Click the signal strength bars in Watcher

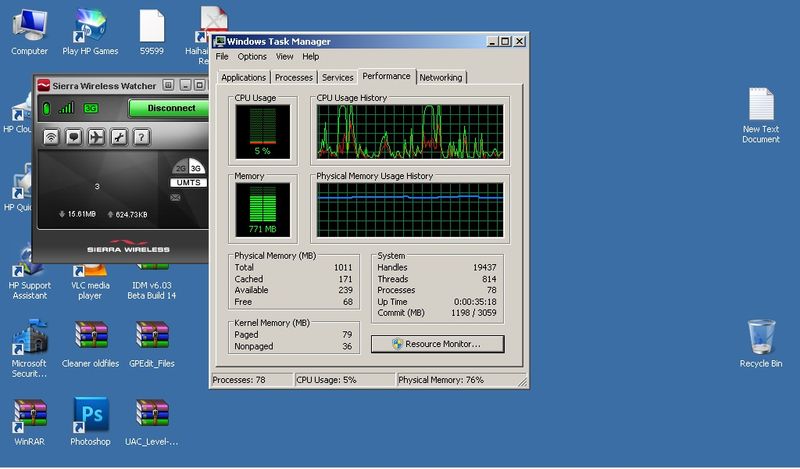66,108
